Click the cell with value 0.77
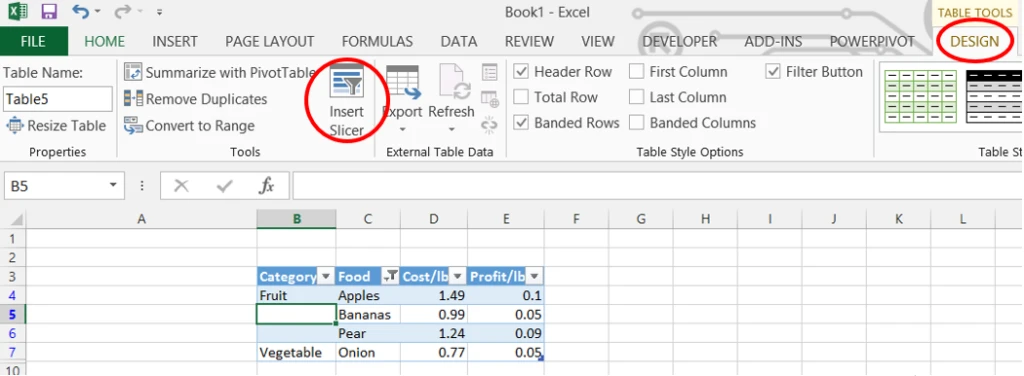Screen dimensions: 1024x376 click(x=434, y=352)
